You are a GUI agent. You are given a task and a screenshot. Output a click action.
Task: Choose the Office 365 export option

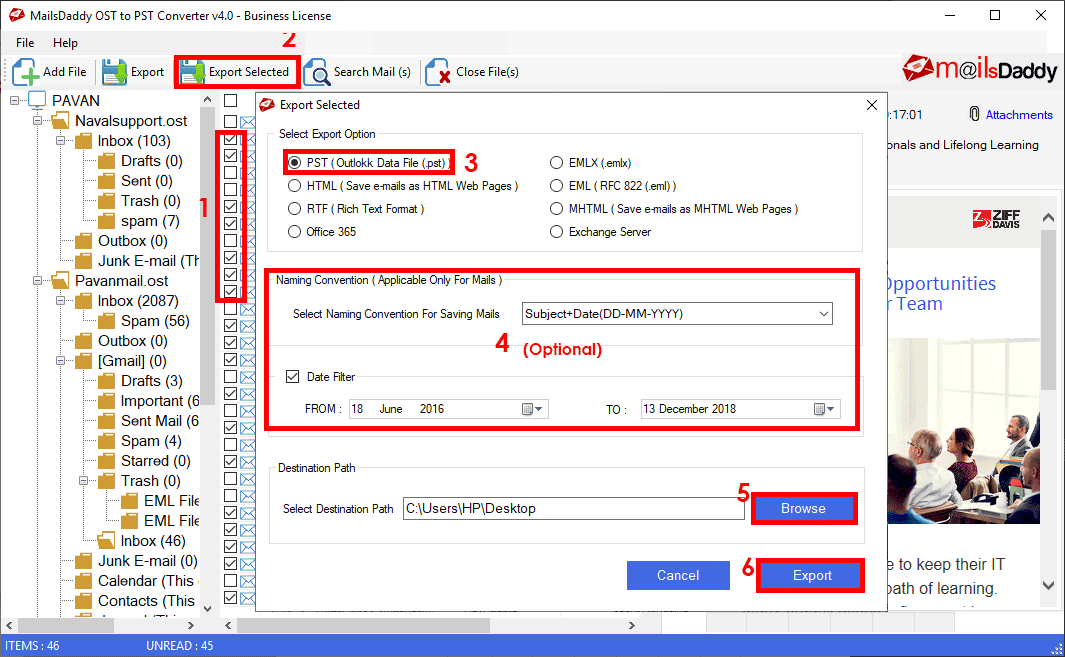coord(295,232)
